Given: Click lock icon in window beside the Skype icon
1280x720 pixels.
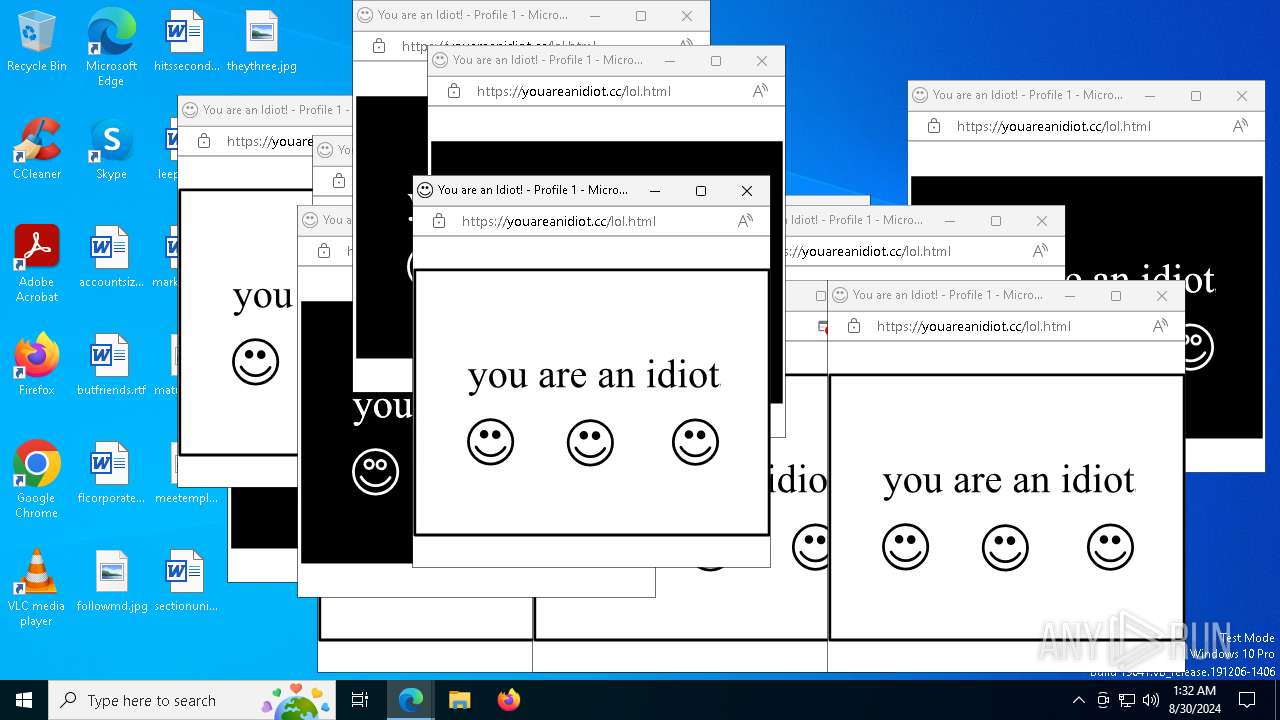Looking at the screenshot, I should [x=204, y=141].
